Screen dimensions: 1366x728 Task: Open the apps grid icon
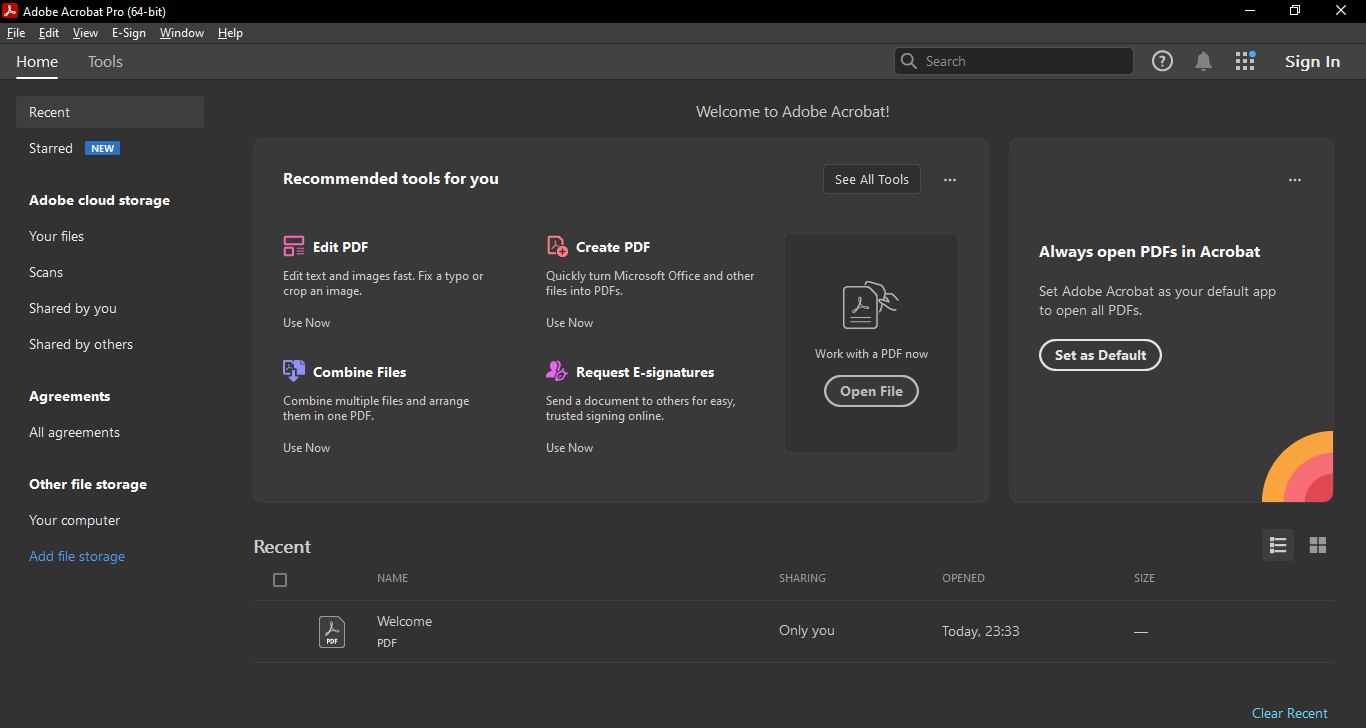(1245, 61)
